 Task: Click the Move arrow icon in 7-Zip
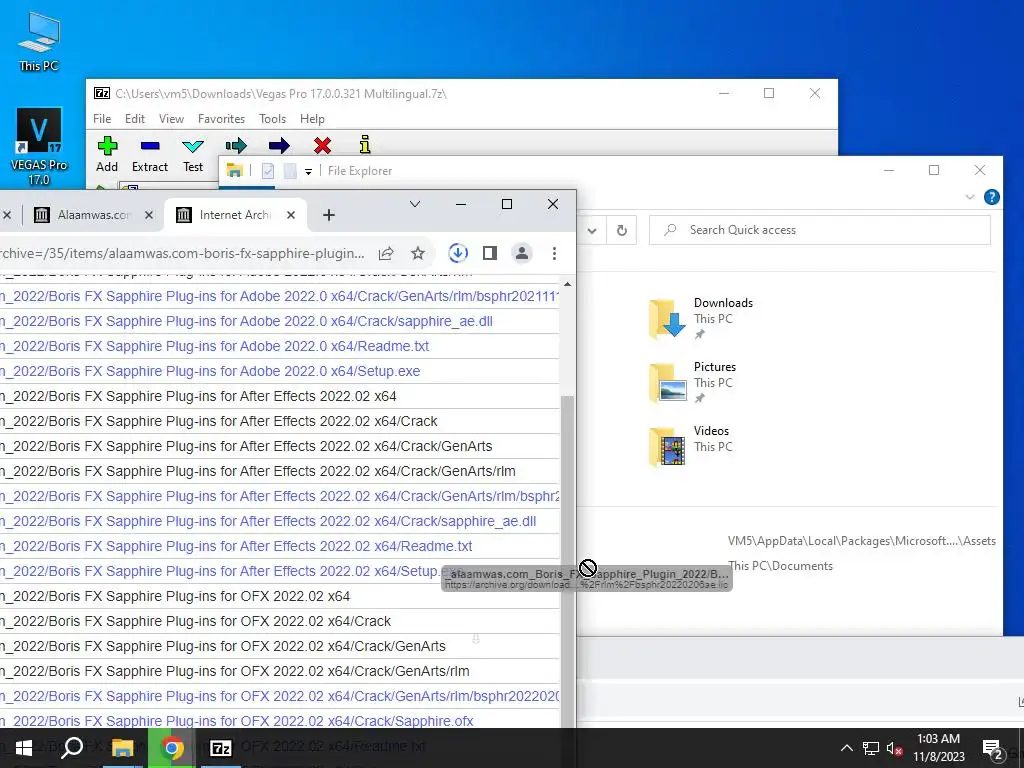[279, 146]
